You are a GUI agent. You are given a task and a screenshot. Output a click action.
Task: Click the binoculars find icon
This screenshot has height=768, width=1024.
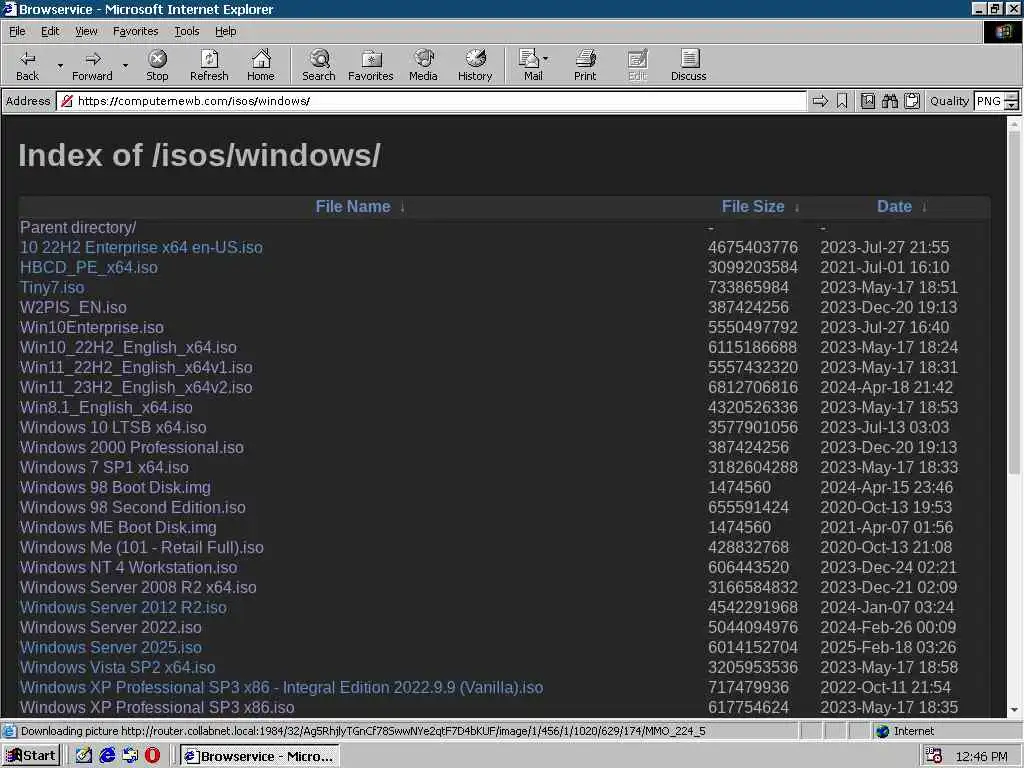click(x=889, y=101)
